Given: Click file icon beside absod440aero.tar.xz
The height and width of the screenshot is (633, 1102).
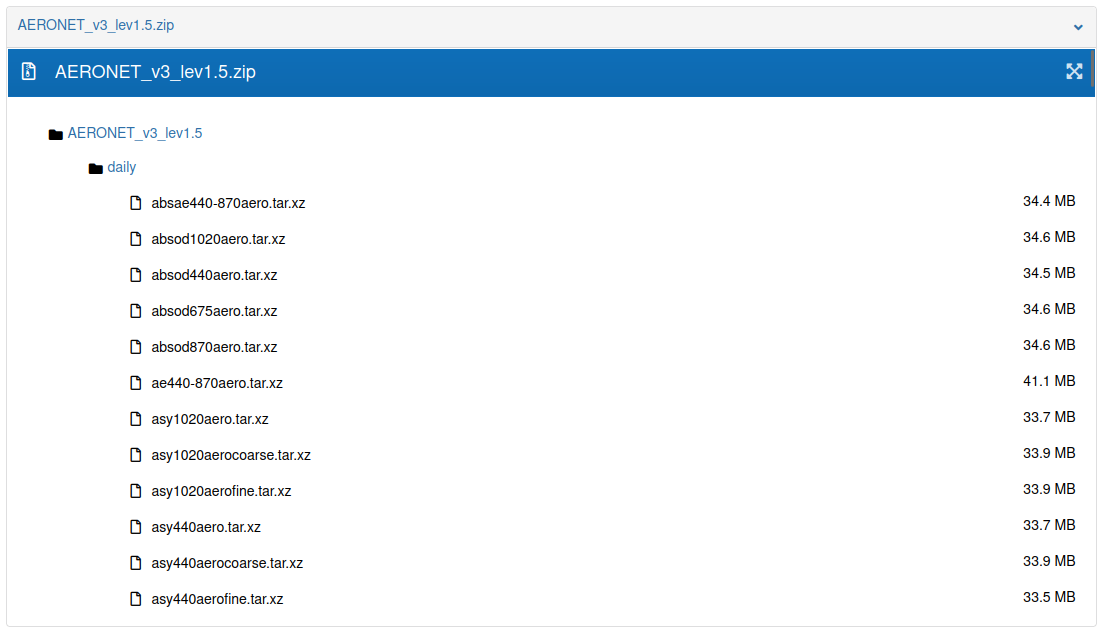Looking at the screenshot, I should (x=136, y=275).
